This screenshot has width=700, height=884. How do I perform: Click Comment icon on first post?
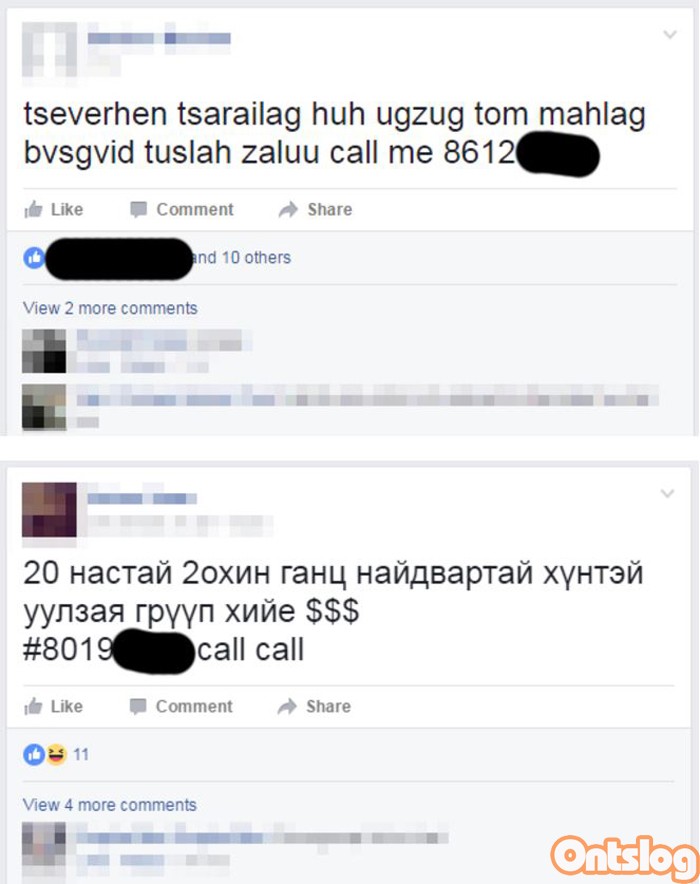[x=139, y=210]
